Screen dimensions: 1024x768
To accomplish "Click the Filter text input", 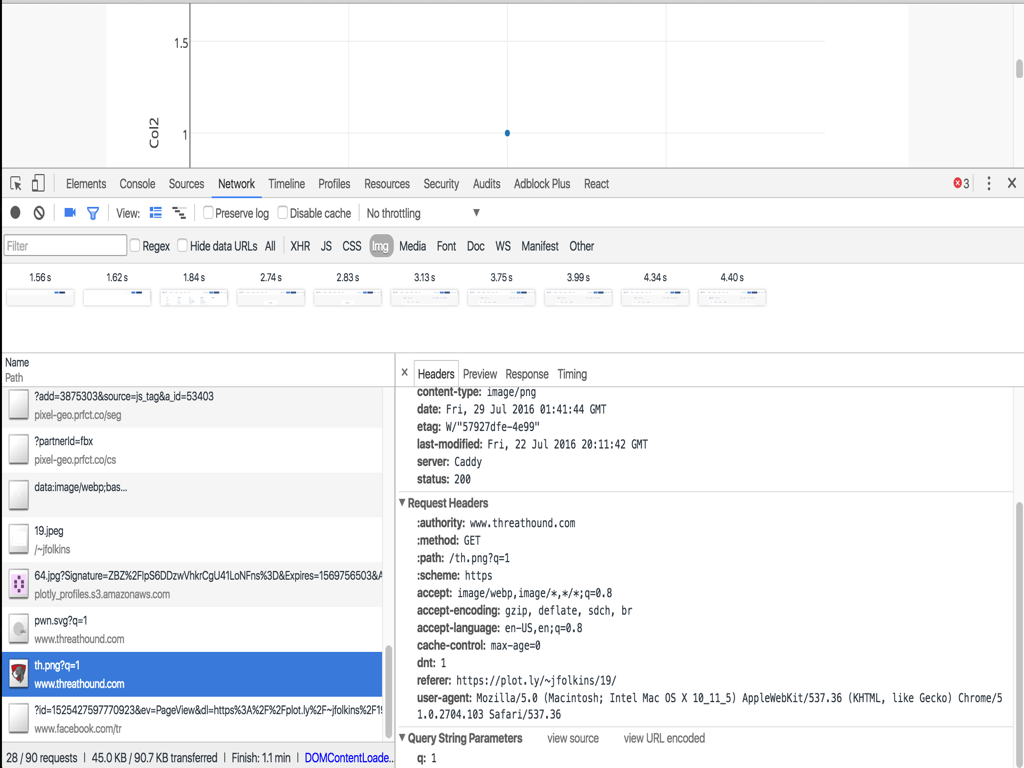I will (65, 246).
